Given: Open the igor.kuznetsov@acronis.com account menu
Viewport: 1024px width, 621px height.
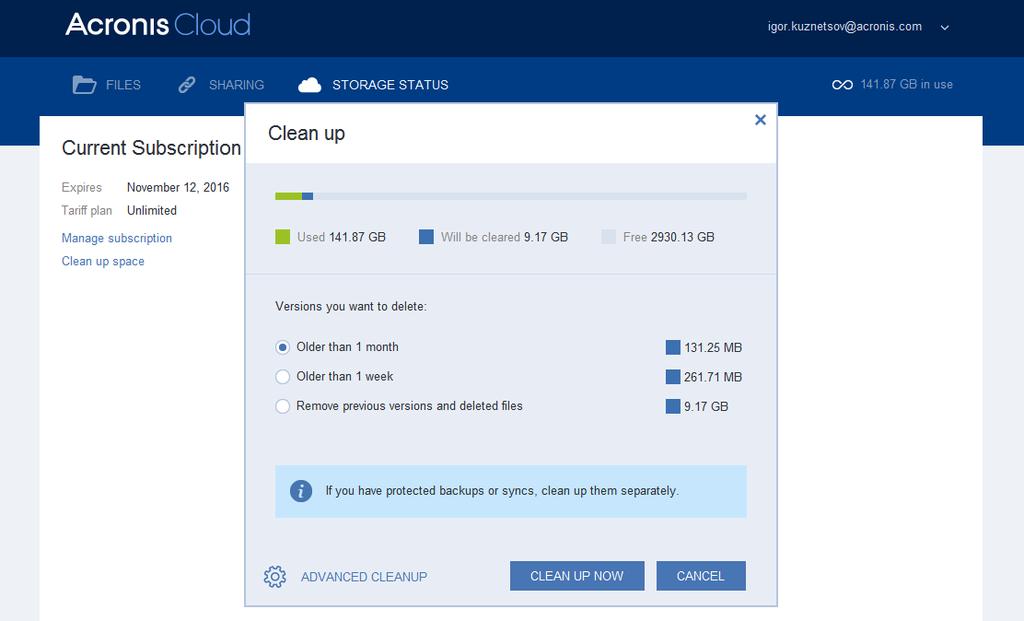Looking at the screenshot, I should click(844, 27).
